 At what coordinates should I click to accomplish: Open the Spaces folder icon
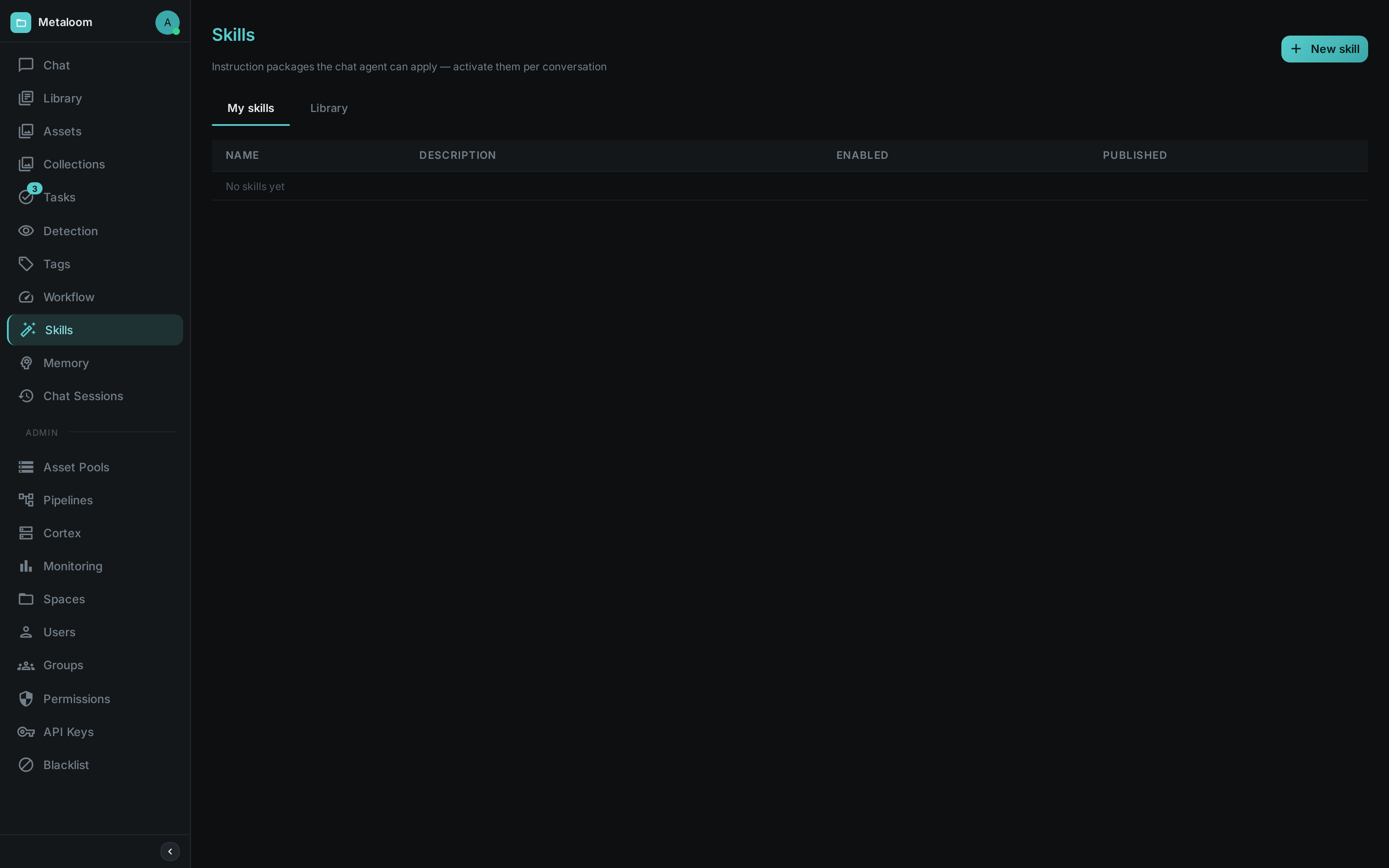26,599
